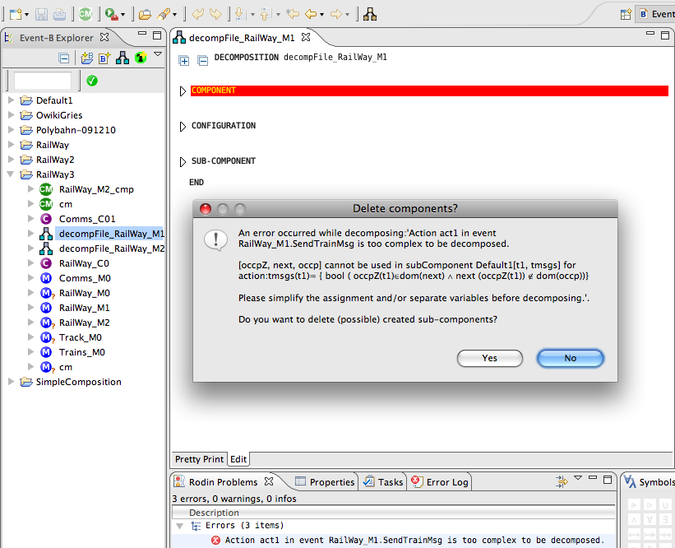The height and width of the screenshot is (548, 675).
Task: Click the Run/External tools toolbar icon
Action: (111, 14)
